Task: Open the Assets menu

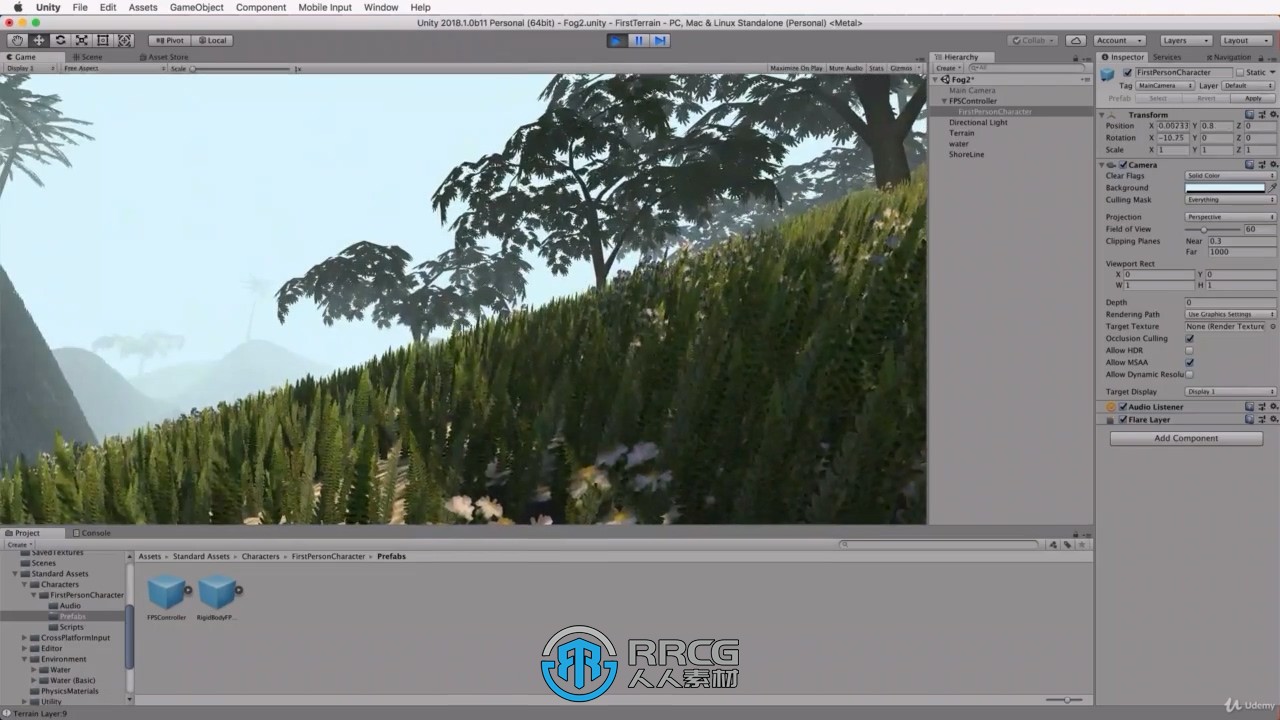Action: click(x=143, y=7)
